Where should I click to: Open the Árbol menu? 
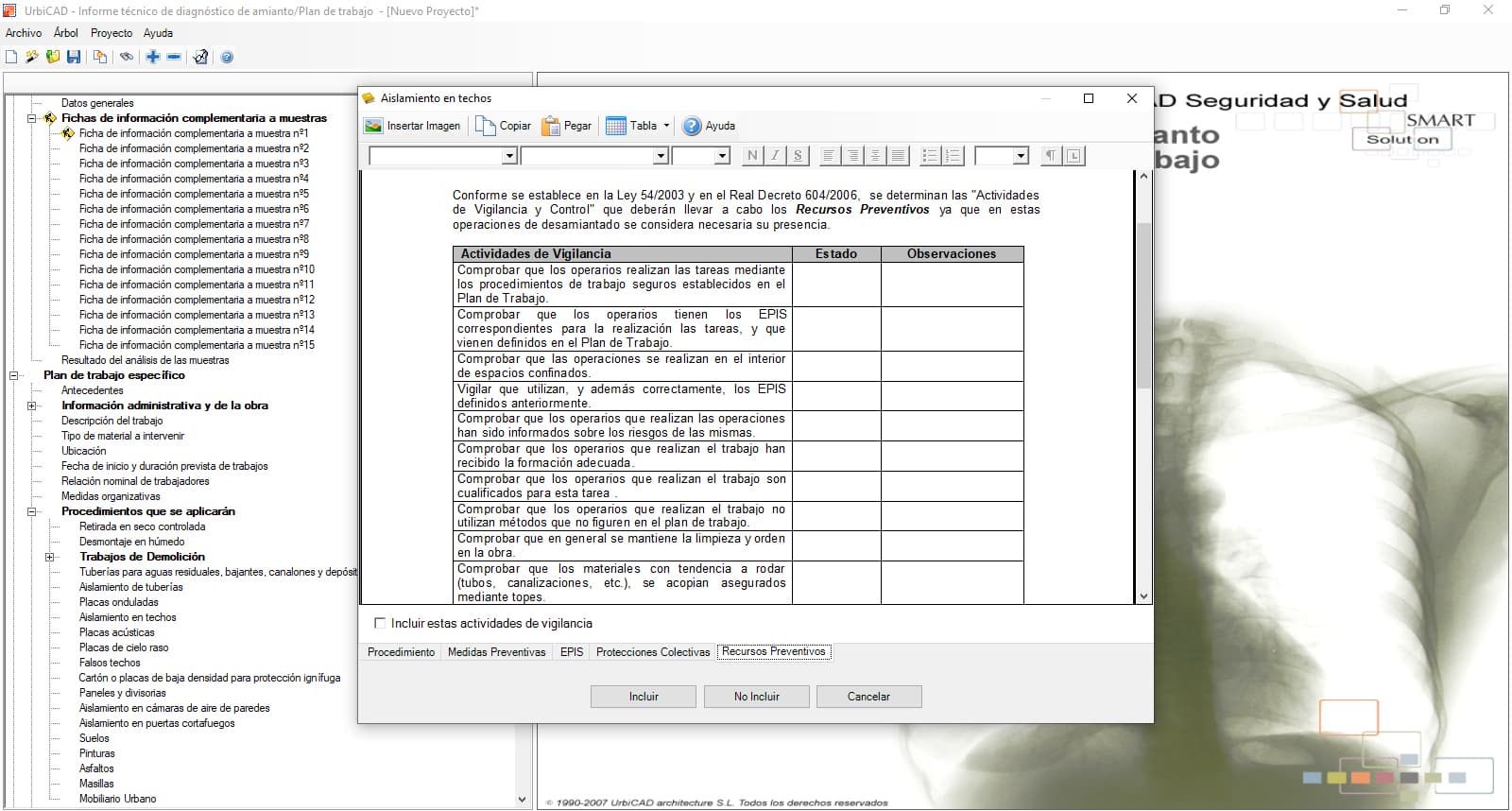(66, 33)
